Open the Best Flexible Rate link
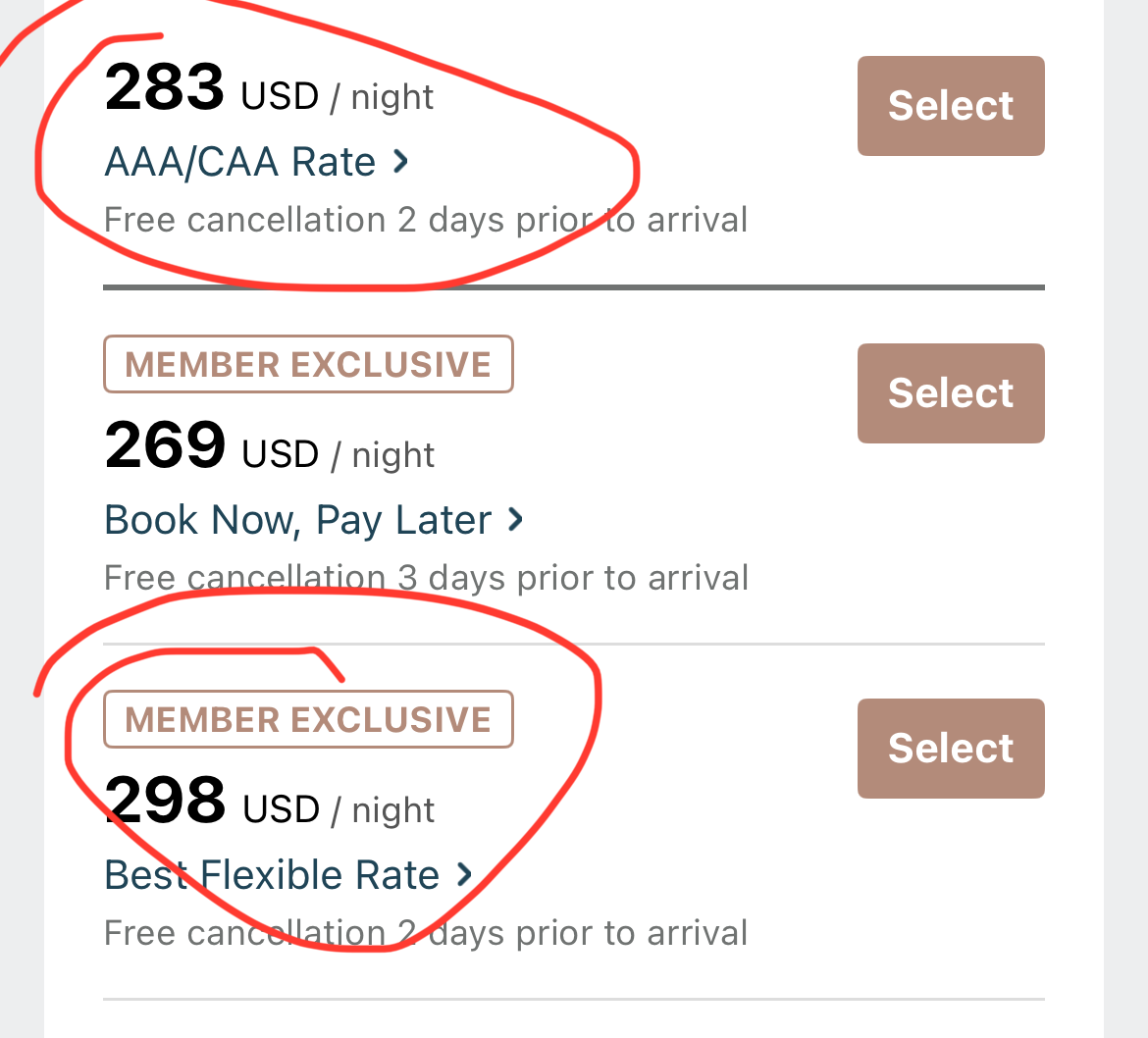The height and width of the screenshot is (1038, 1148). (272, 875)
